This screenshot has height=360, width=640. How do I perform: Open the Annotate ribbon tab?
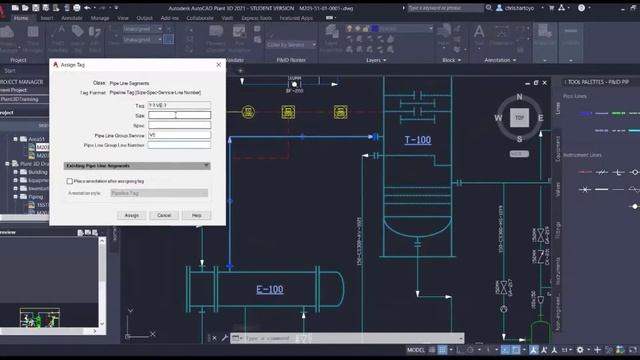tap(72, 18)
